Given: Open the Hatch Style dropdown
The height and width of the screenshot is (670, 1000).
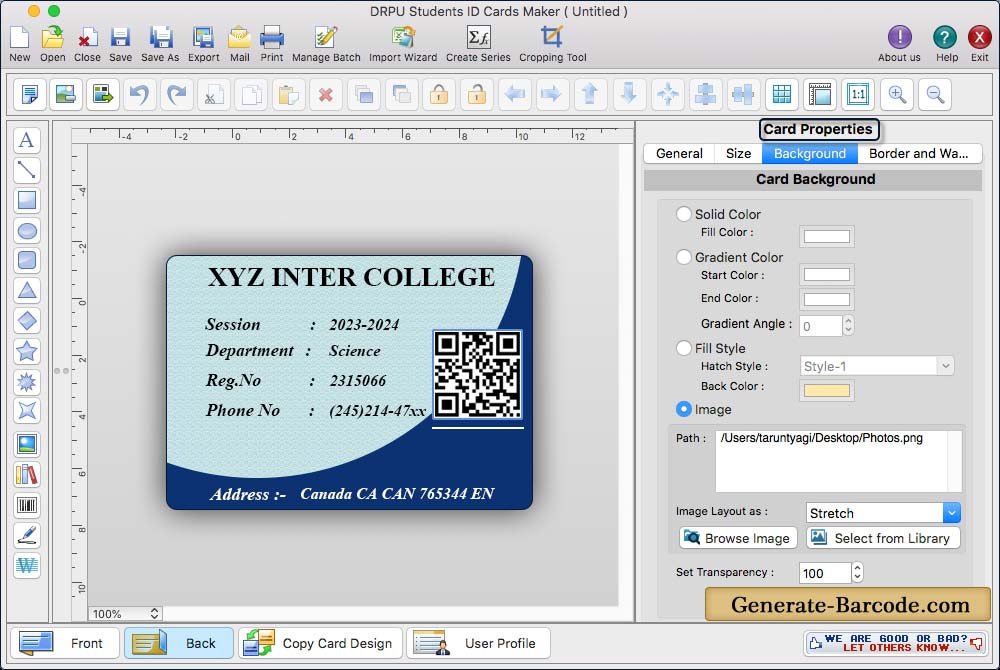Looking at the screenshot, I should (x=877, y=366).
